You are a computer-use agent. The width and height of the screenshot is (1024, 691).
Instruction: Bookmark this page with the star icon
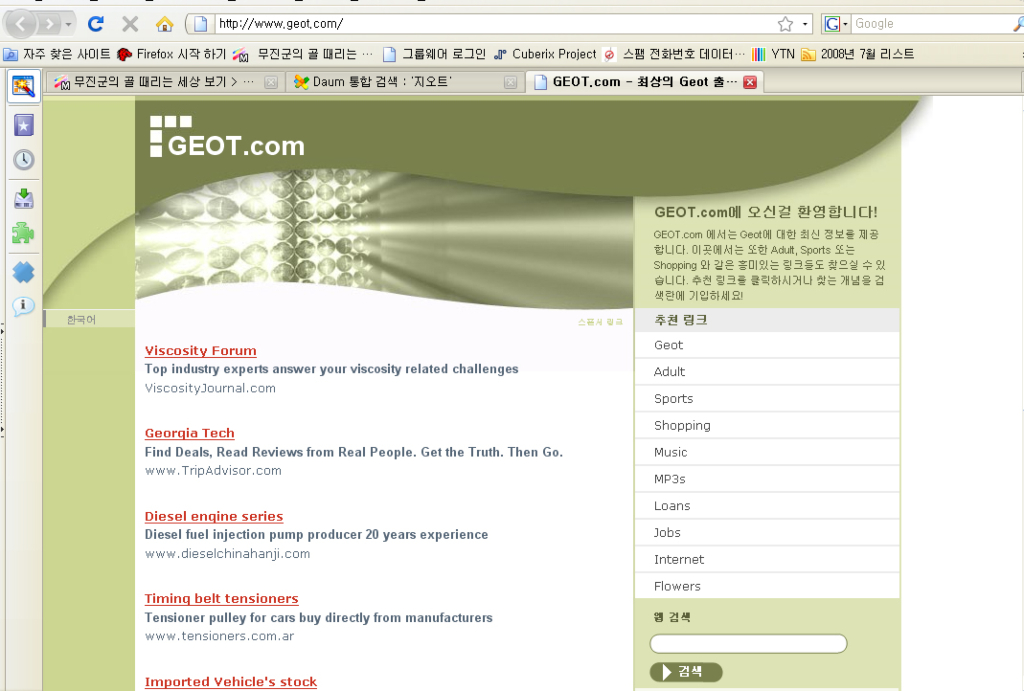[785, 24]
